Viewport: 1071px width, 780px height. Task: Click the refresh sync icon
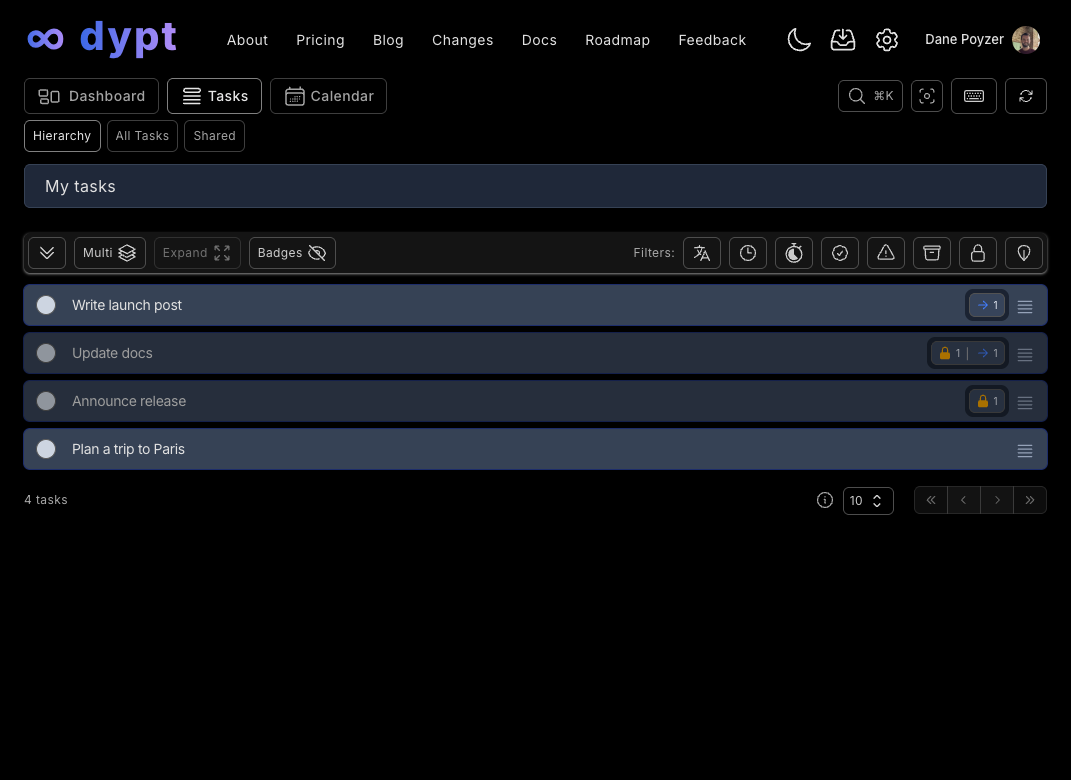tap(1025, 96)
